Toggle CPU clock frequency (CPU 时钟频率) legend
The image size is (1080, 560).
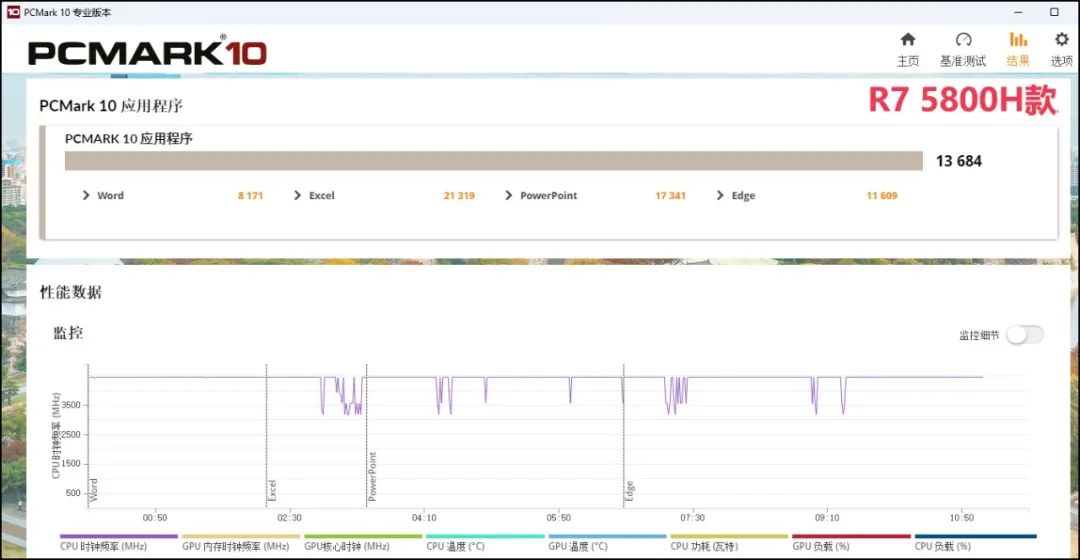[104, 546]
